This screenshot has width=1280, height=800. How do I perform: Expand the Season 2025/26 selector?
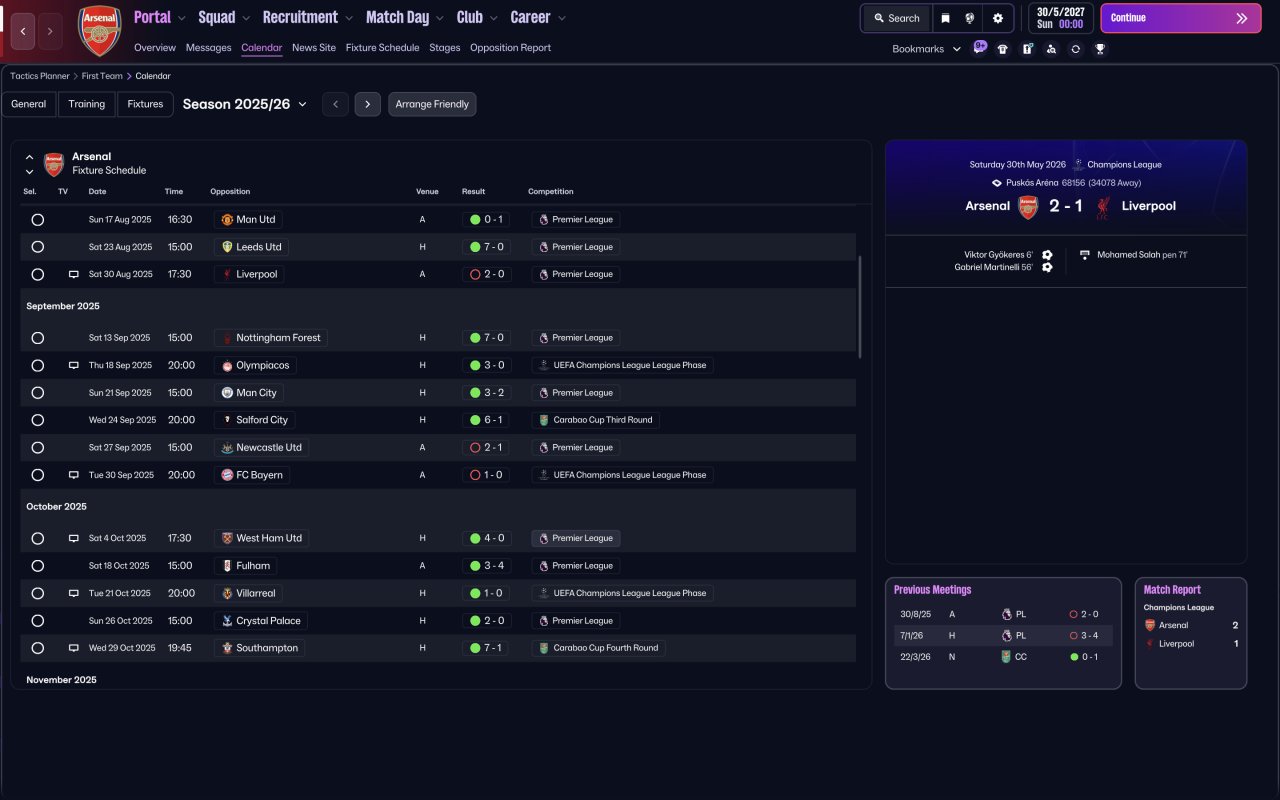click(245, 104)
